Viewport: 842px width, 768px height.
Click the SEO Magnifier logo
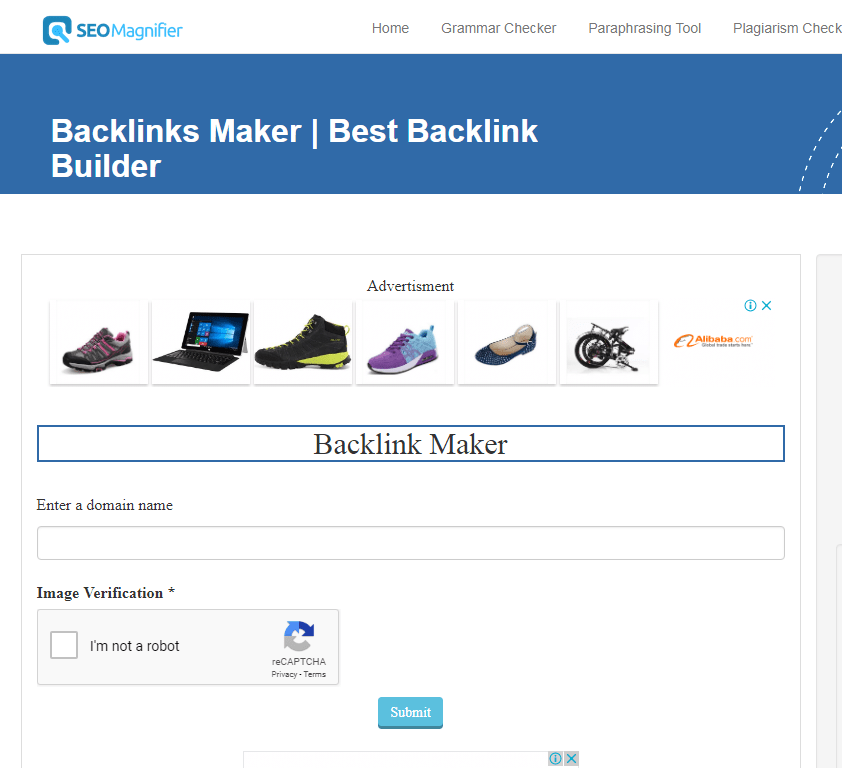click(112, 30)
